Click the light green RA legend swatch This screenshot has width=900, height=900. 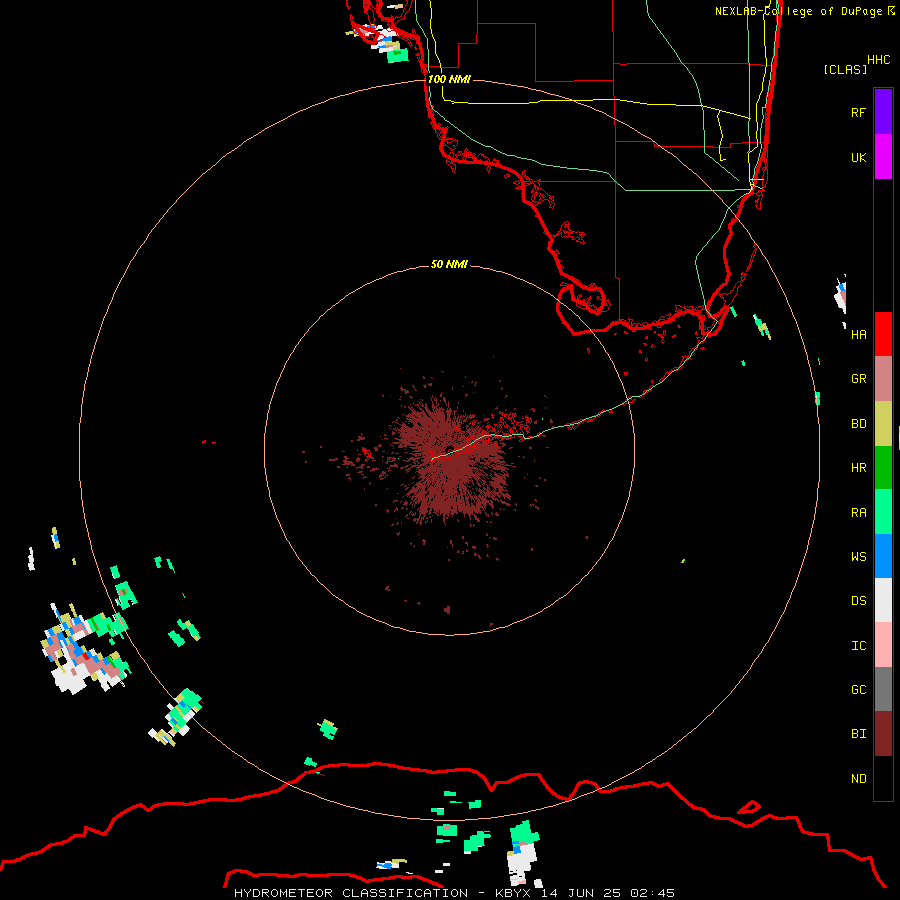point(883,512)
